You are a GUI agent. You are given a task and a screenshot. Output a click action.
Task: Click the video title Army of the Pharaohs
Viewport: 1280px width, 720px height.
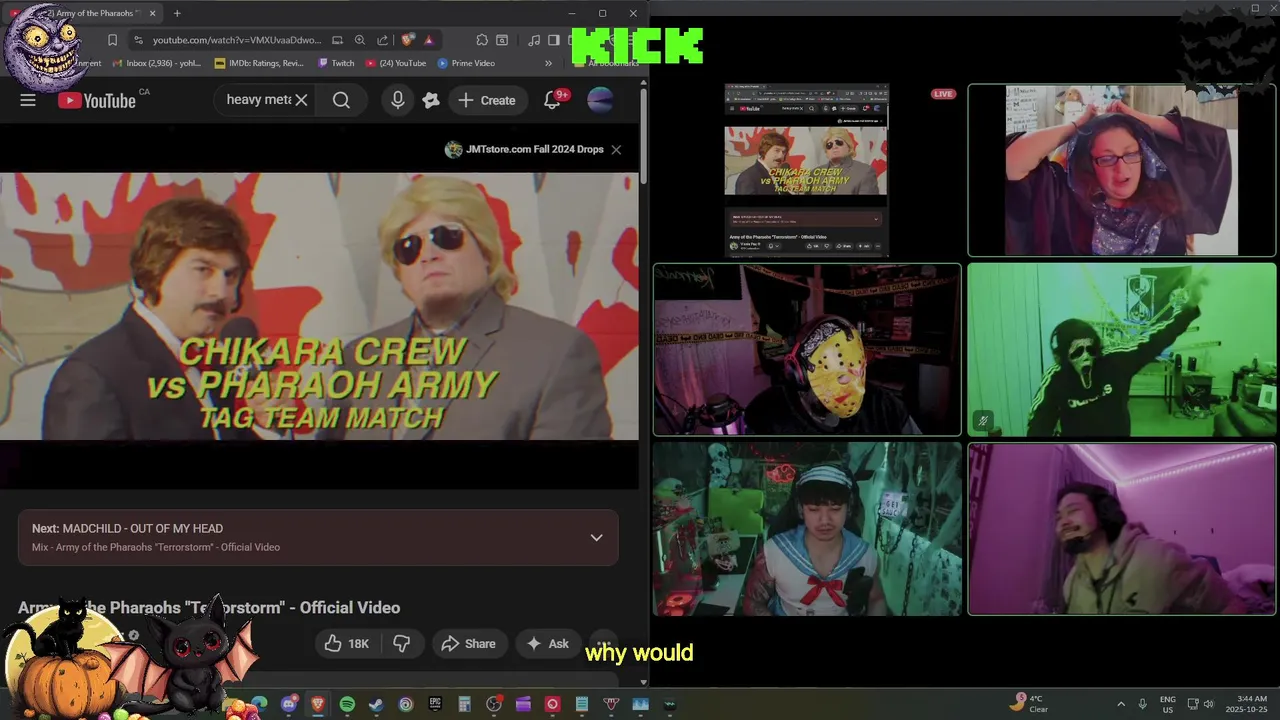click(209, 607)
